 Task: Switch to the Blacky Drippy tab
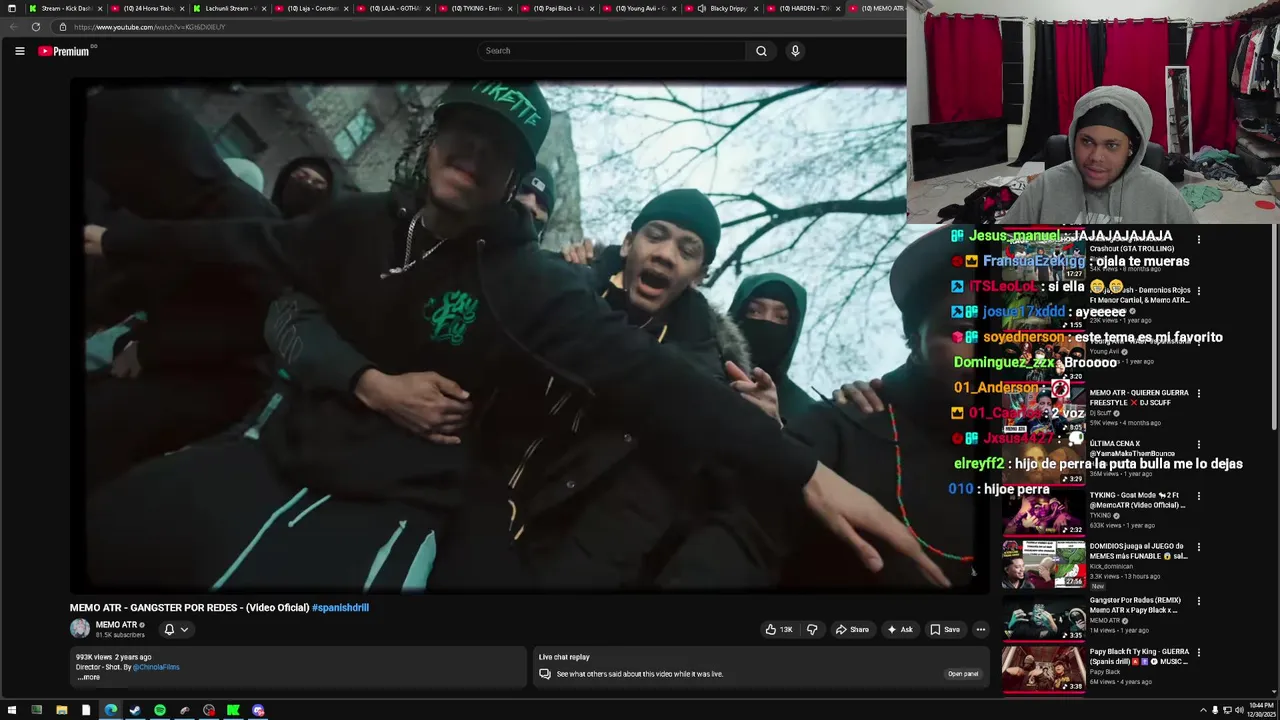[721, 8]
